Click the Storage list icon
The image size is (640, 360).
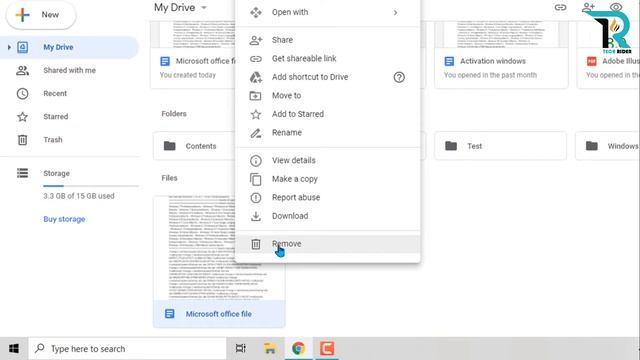22,173
